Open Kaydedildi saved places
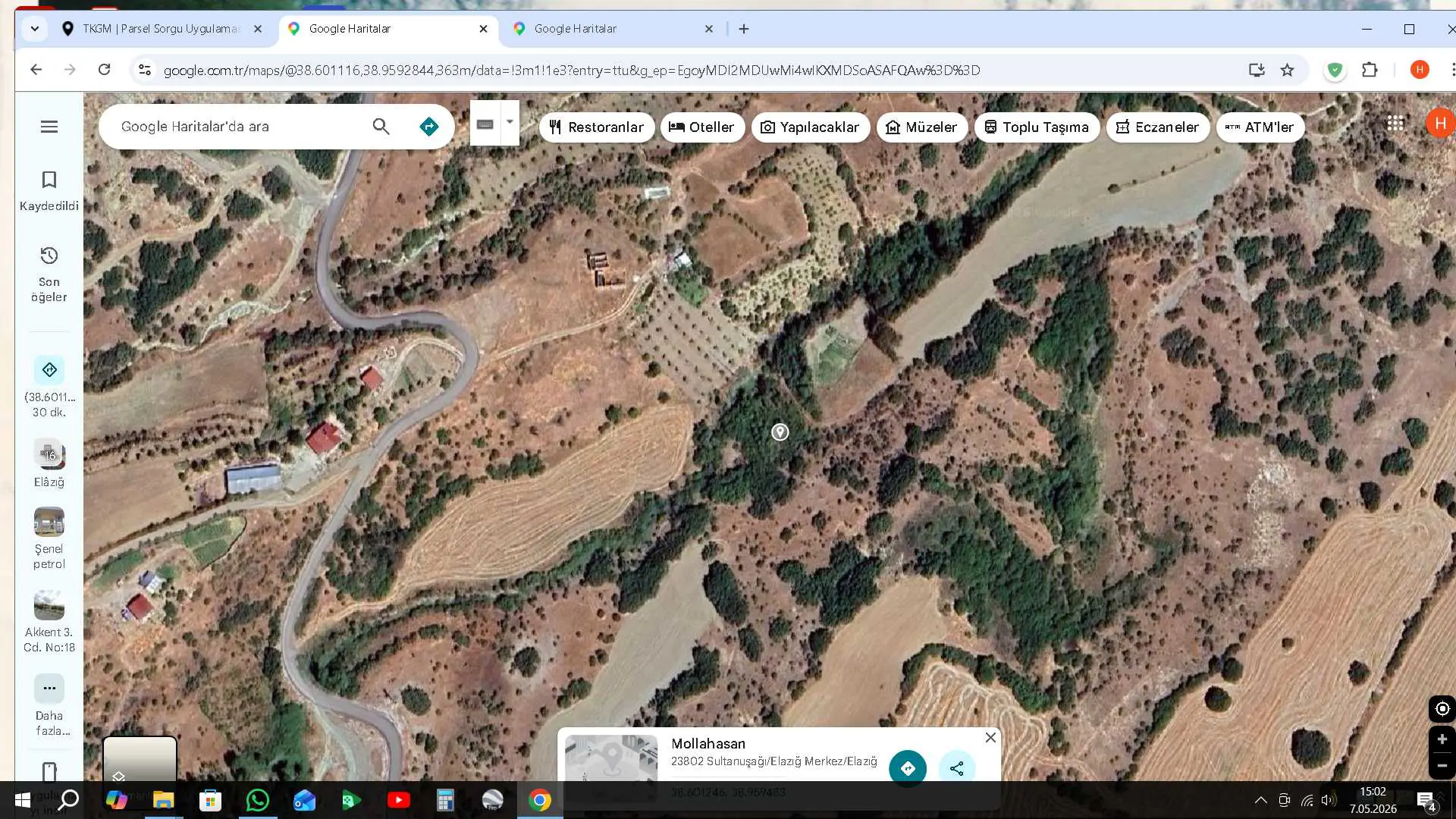The height and width of the screenshot is (819, 1456). point(49,190)
